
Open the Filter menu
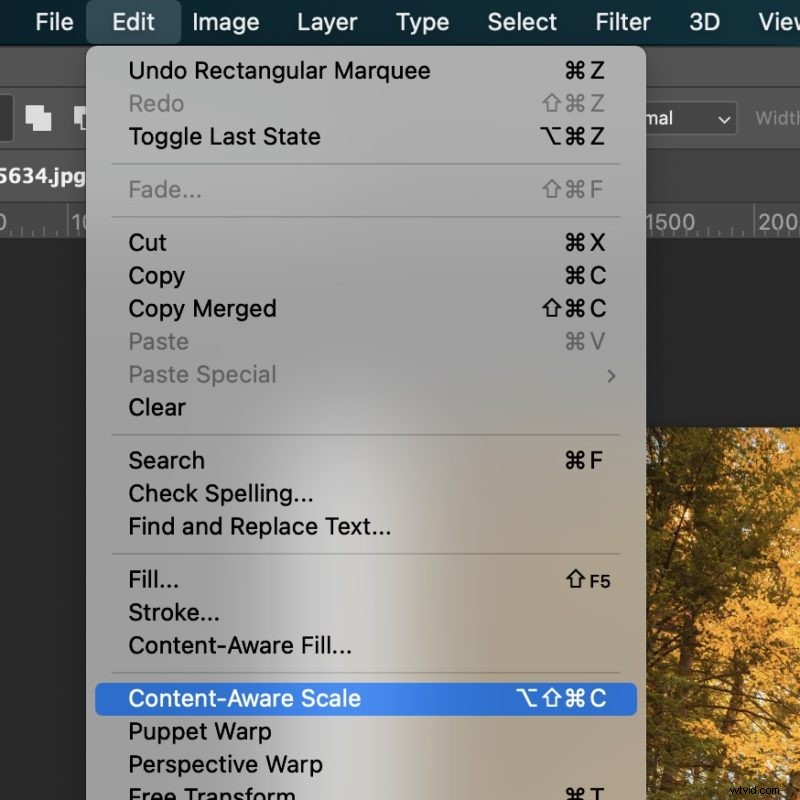tap(621, 22)
